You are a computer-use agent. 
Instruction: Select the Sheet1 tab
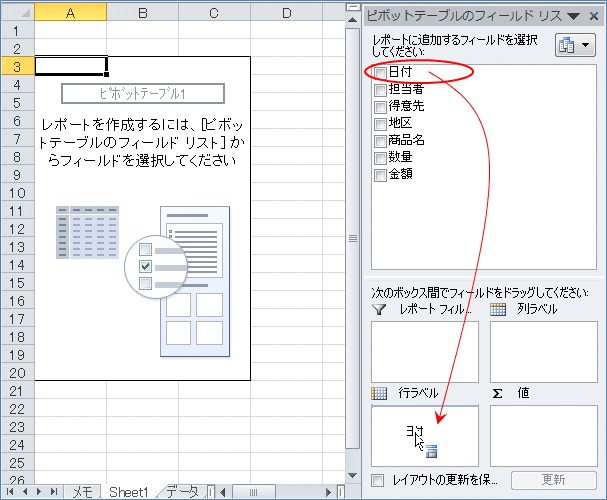[128, 492]
